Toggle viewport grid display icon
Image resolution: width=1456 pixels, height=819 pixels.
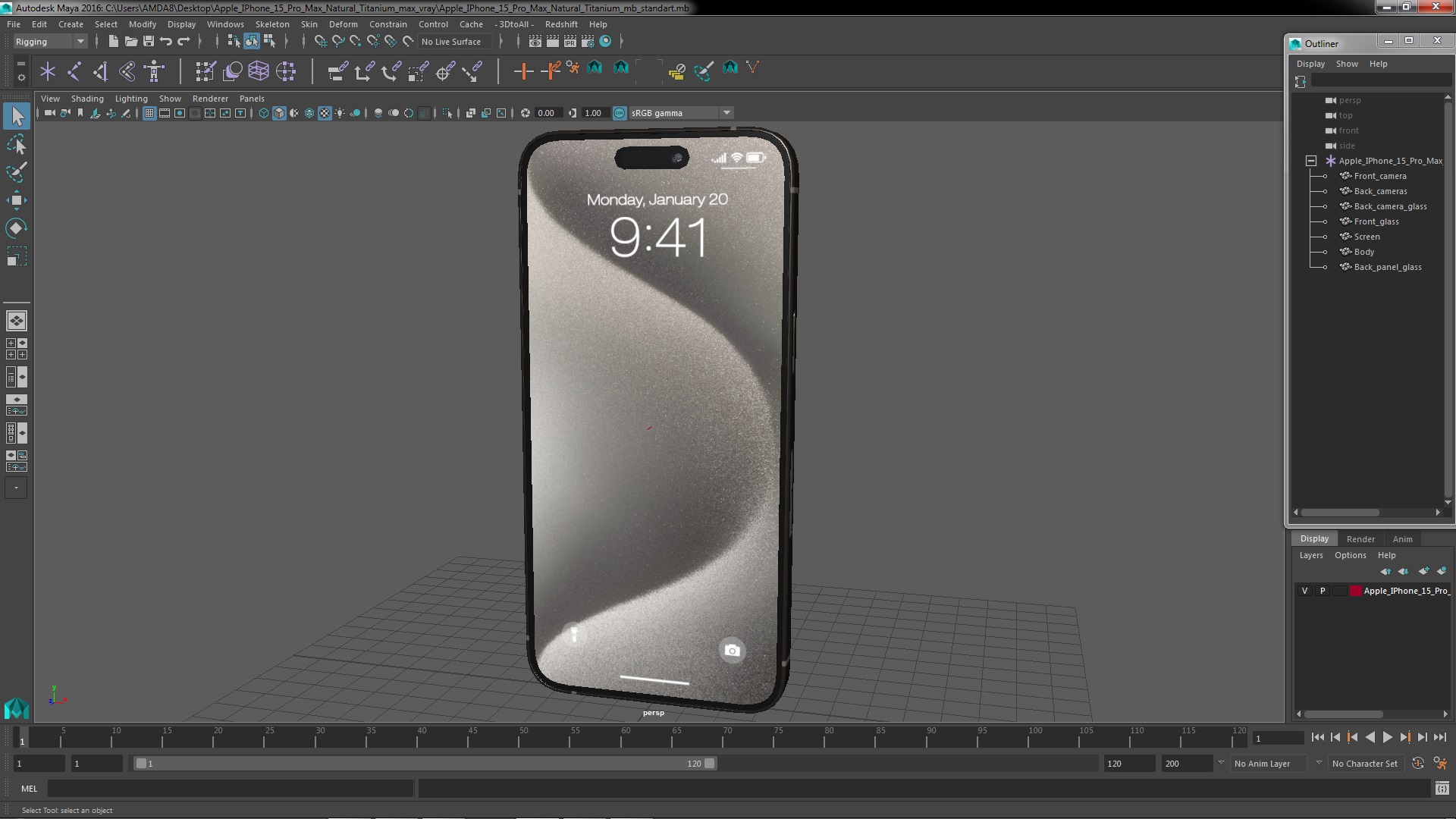click(x=149, y=113)
